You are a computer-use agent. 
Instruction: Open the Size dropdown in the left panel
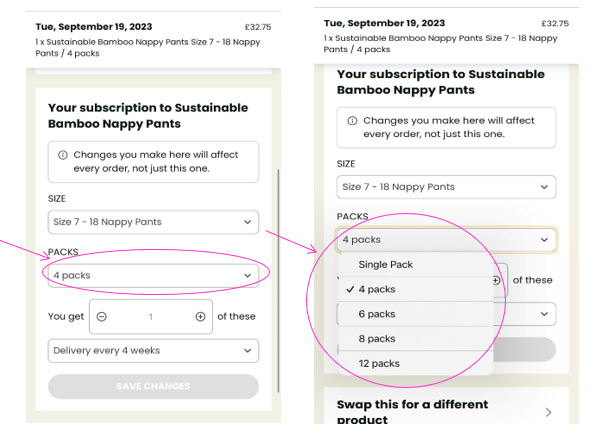(x=153, y=222)
